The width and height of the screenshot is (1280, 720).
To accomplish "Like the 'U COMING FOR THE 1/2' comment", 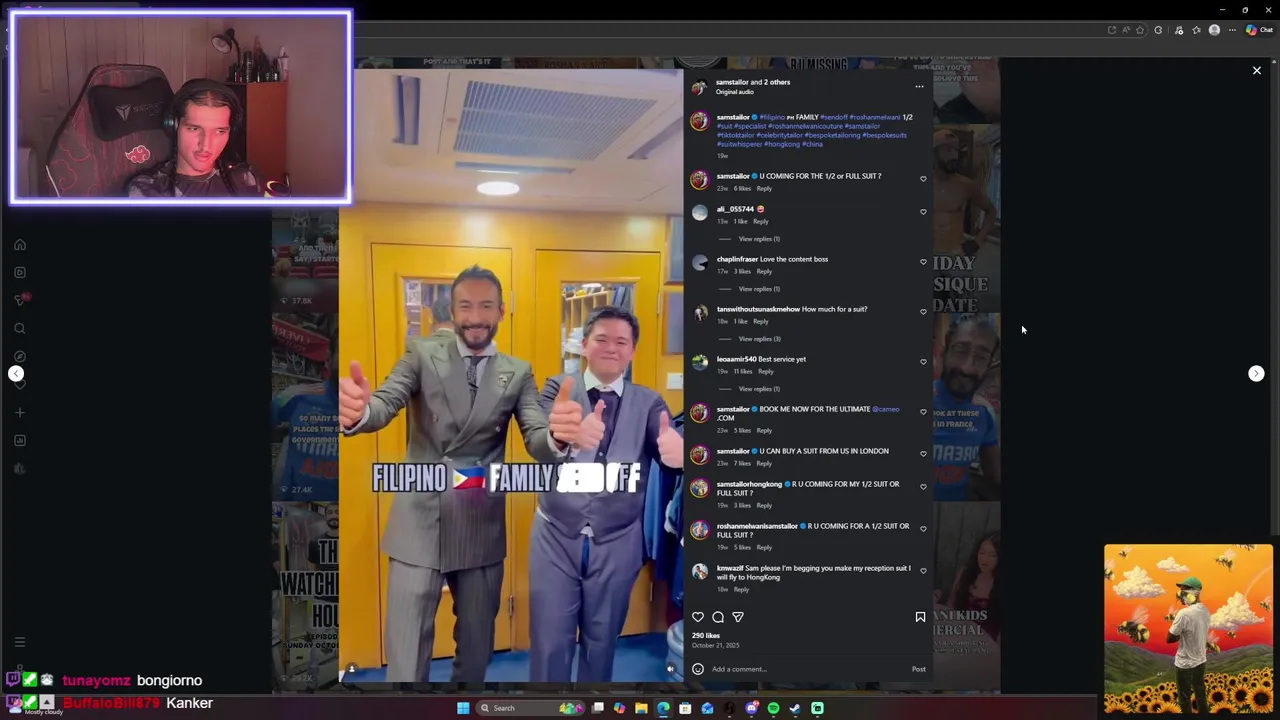I will tap(923, 179).
